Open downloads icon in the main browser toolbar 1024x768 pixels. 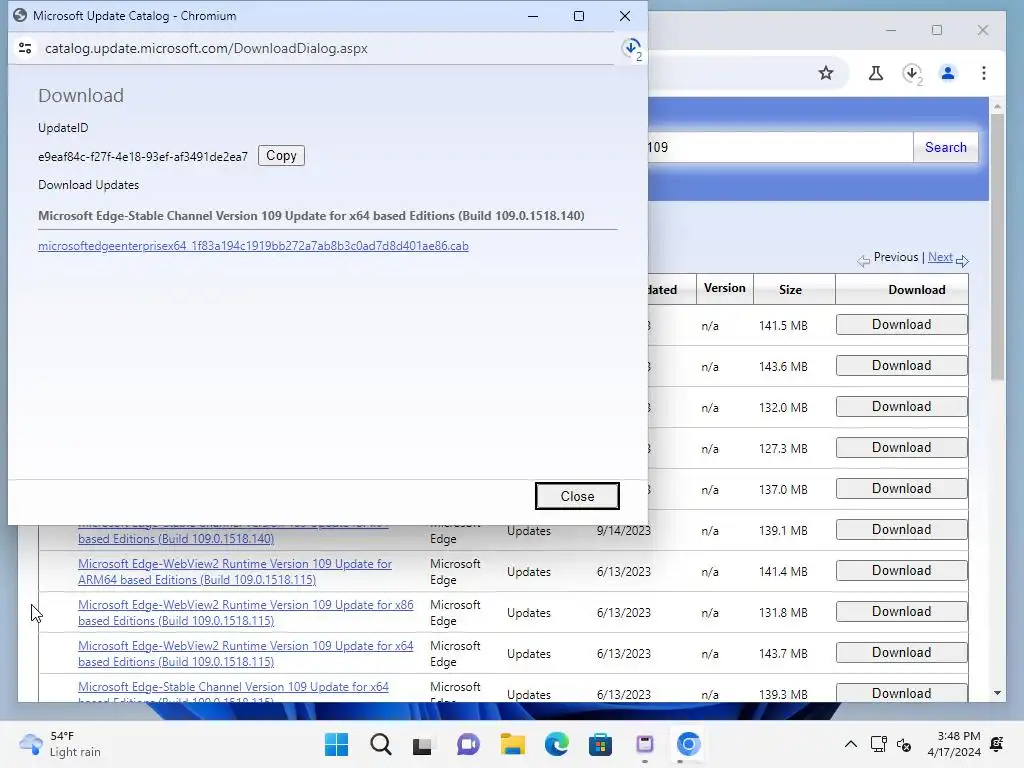912,73
